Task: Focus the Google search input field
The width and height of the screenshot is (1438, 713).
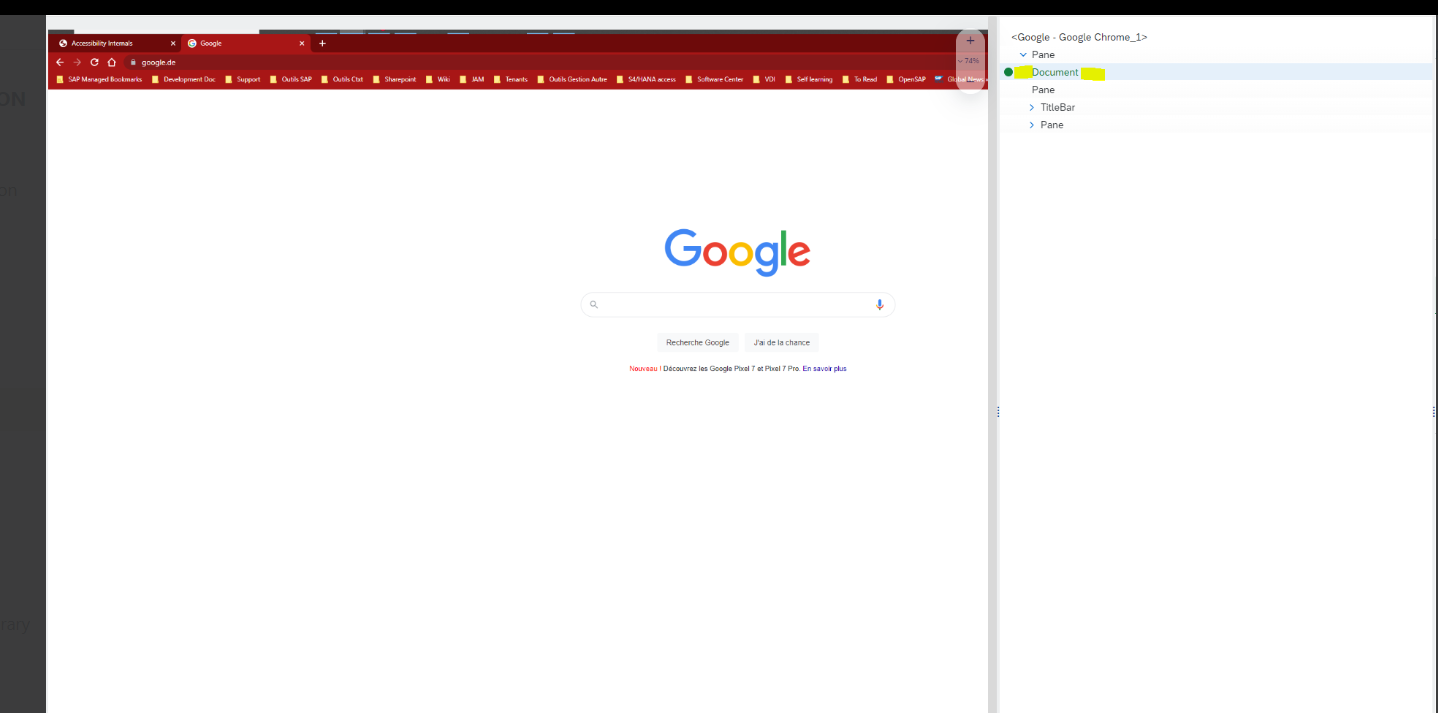Action: 737,305
